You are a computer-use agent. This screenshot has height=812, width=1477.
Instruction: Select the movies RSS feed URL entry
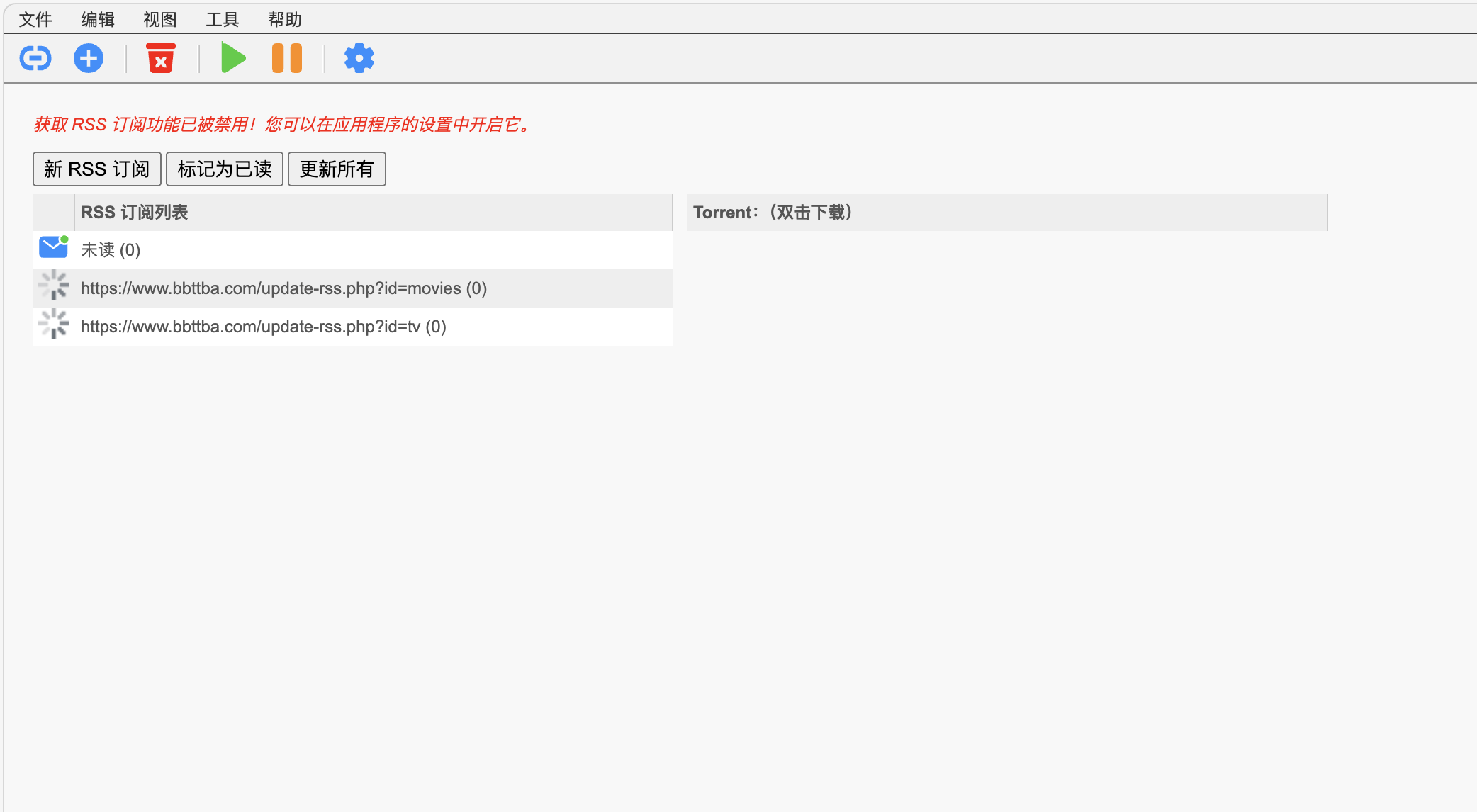pyautogui.click(x=283, y=288)
